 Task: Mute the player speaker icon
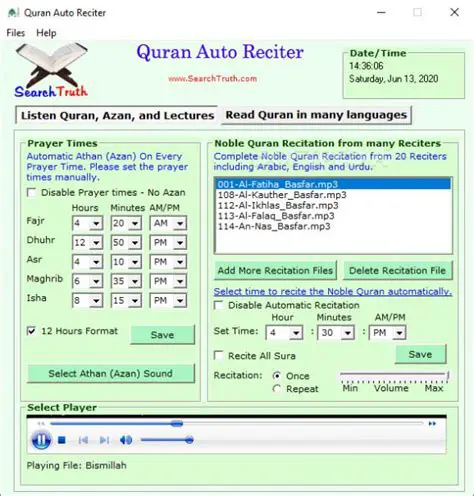[x=126, y=440]
